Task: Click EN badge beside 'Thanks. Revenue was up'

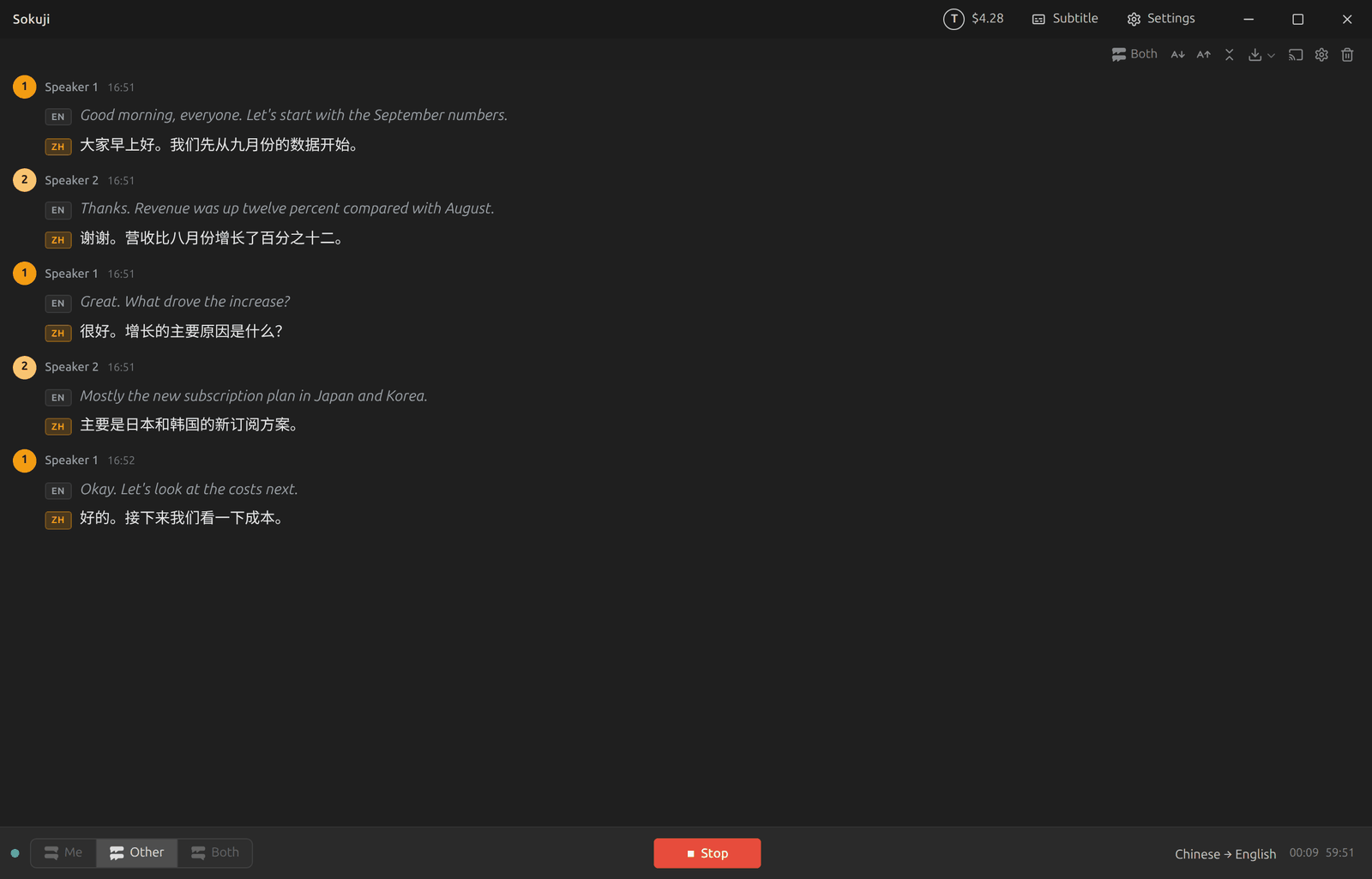Action: pyautogui.click(x=57, y=210)
